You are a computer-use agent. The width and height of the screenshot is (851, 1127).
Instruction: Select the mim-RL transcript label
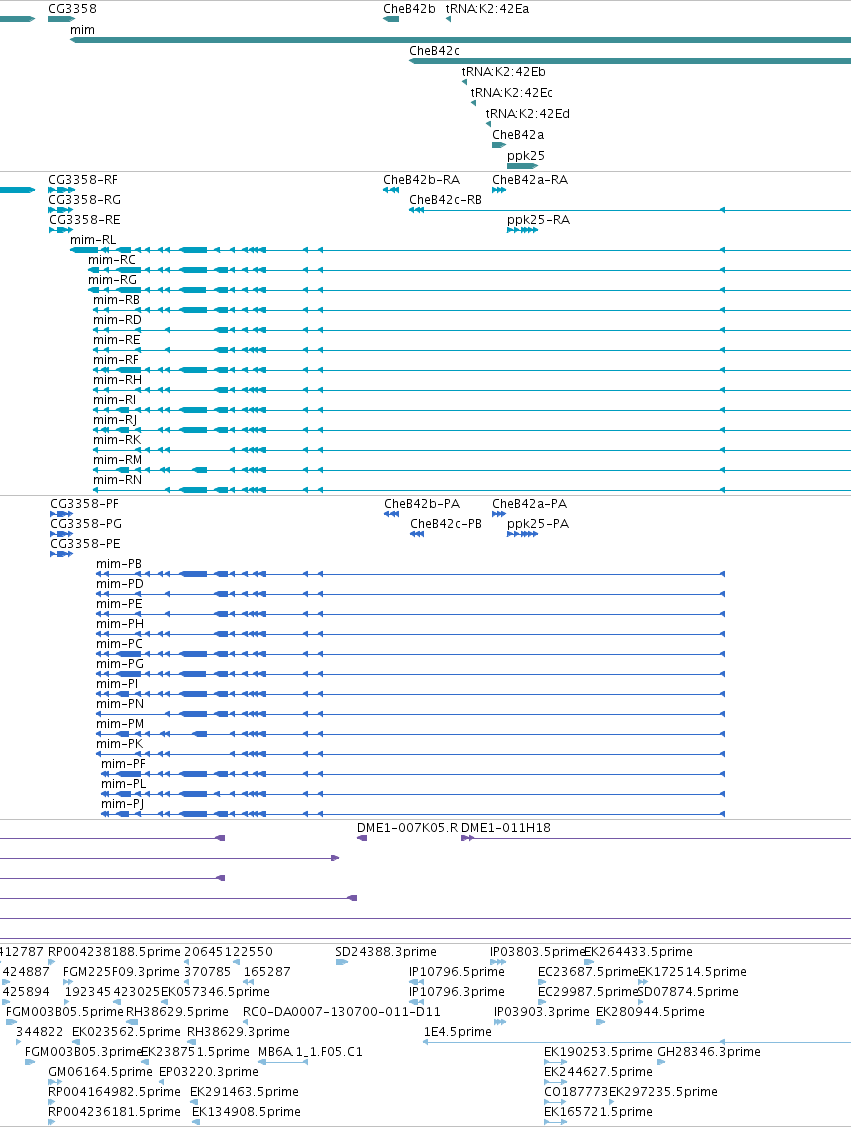coord(93,240)
